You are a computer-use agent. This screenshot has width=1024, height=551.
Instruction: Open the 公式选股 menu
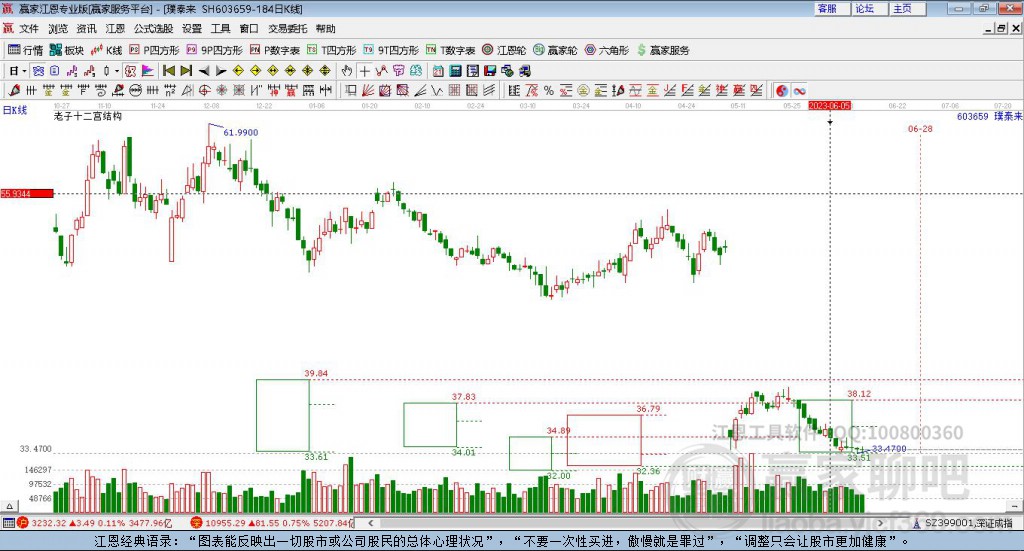[x=153, y=29]
